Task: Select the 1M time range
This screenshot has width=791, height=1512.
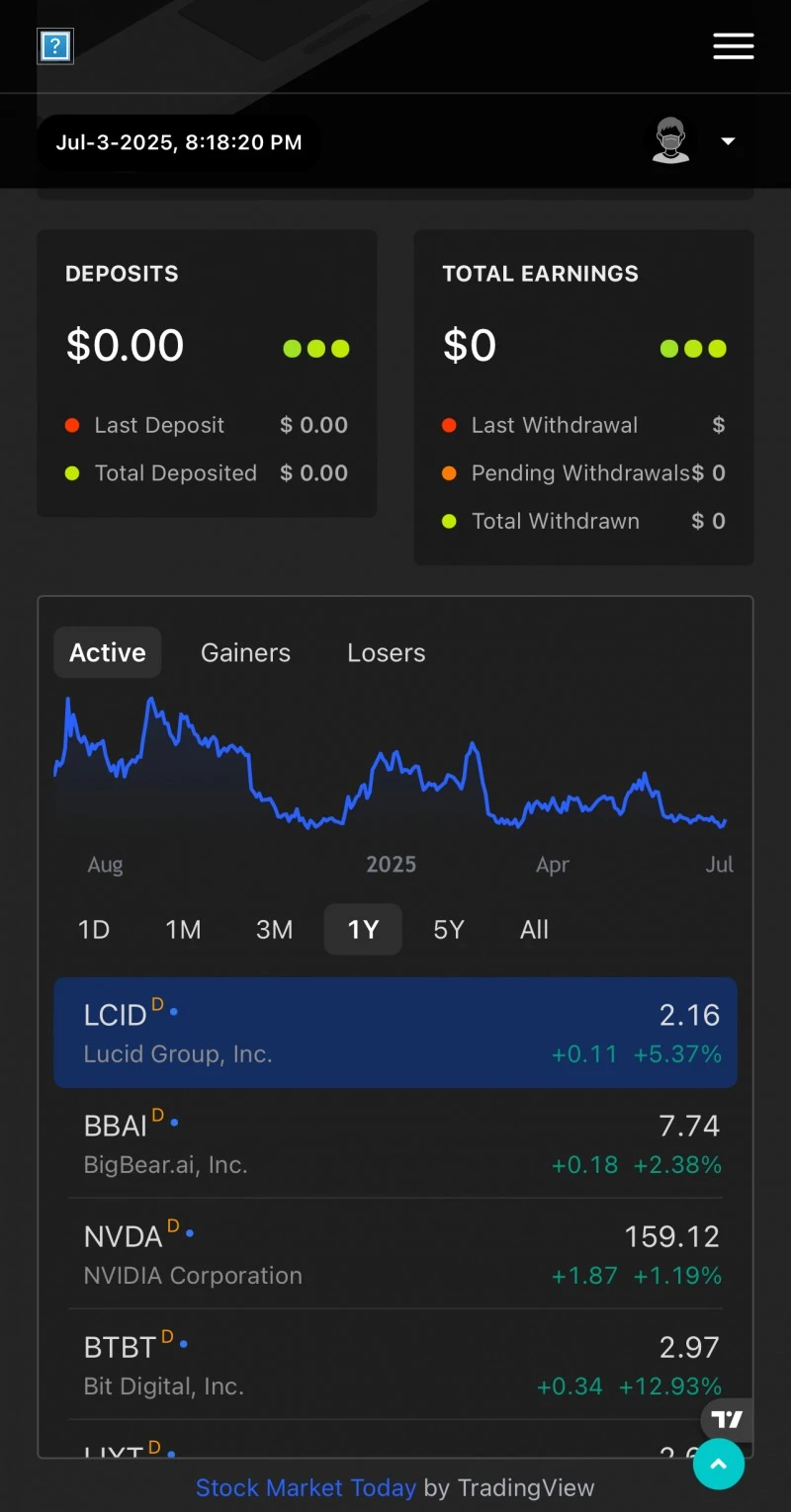Action: (x=183, y=929)
